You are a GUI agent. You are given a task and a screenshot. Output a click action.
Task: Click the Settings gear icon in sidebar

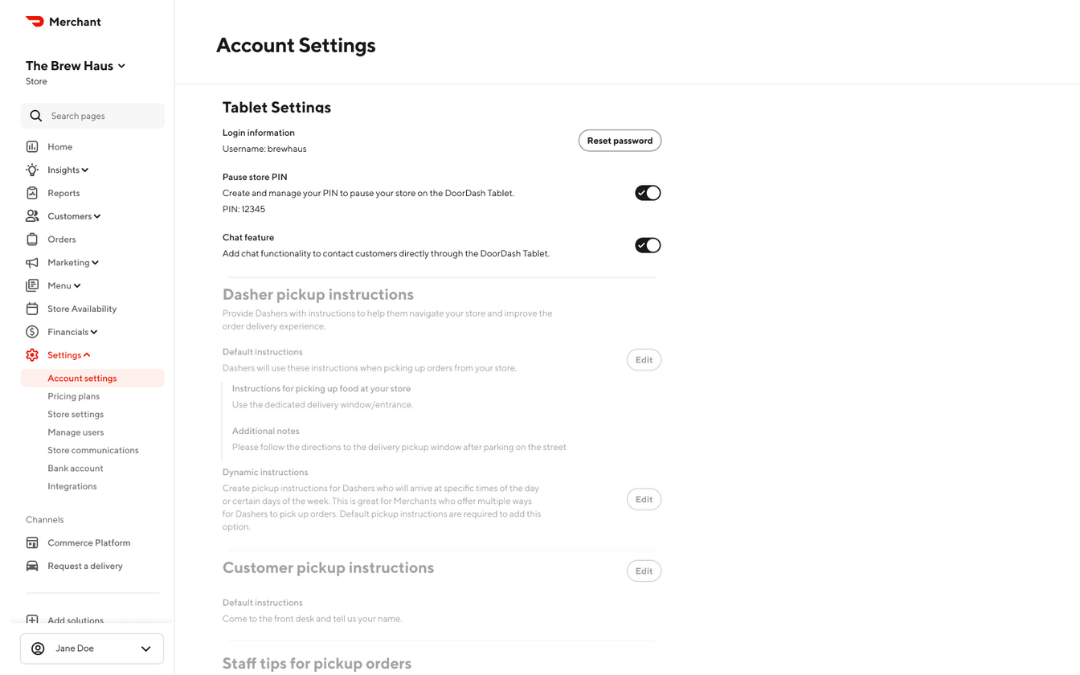point(34,354)
